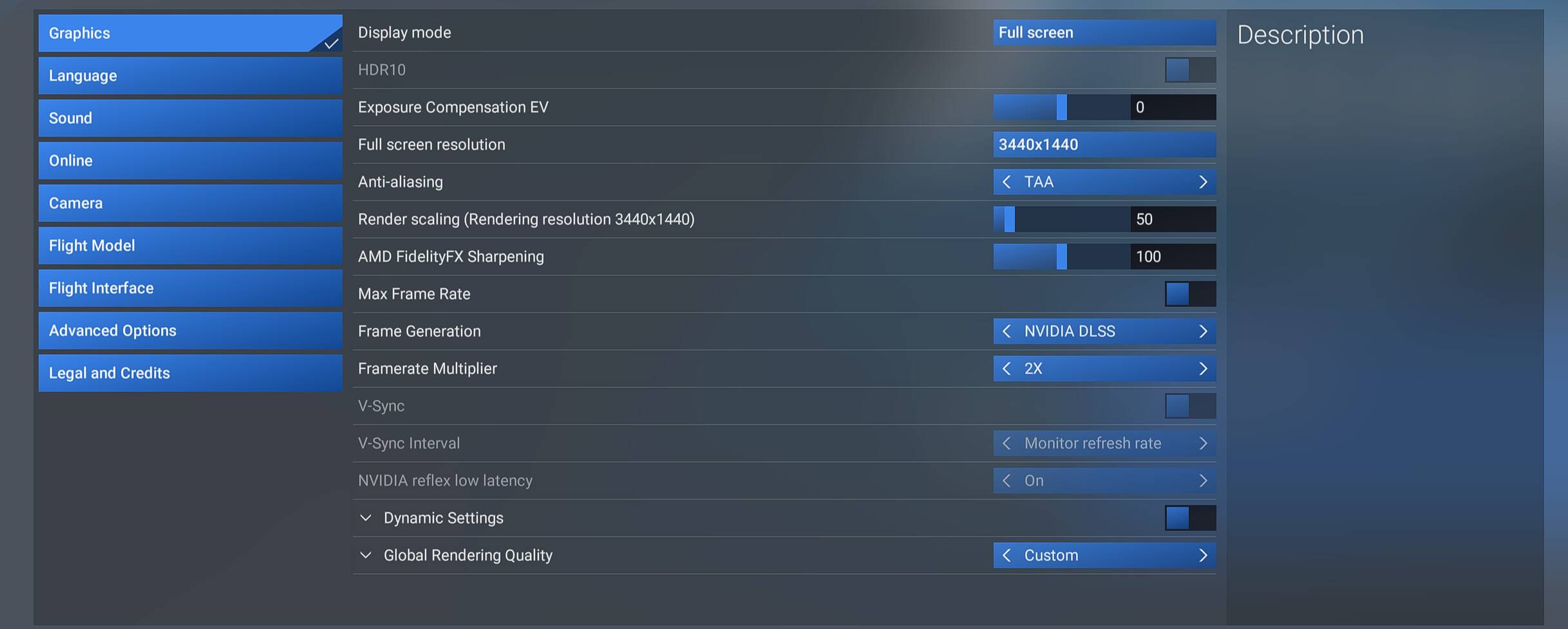Viewport: 1568px width, 629px height.
Task: Expand the Dynamic Settings section chevron
Action: click(366, 518)
